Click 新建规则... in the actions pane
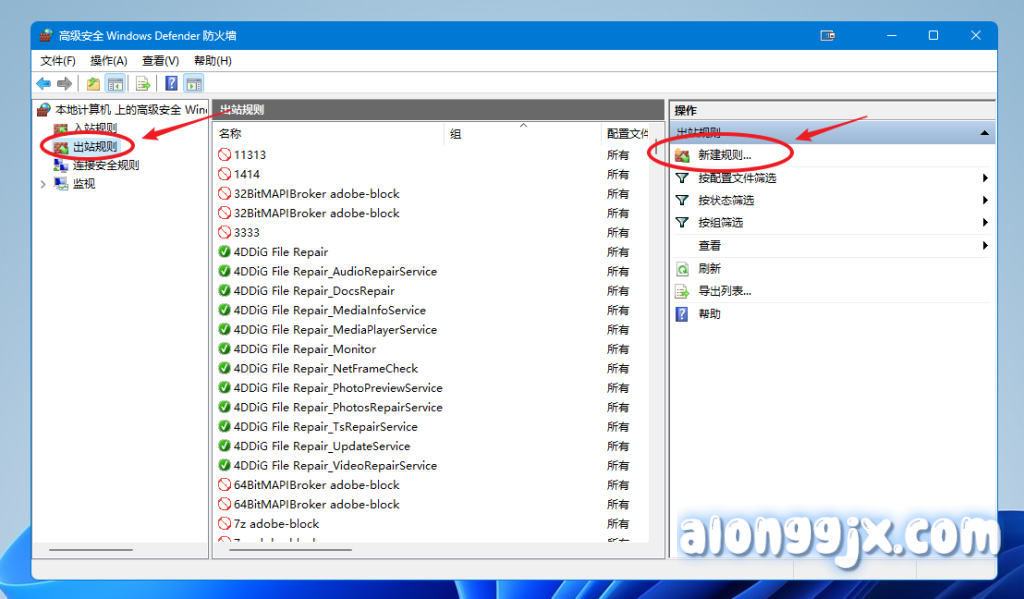This screenshot has height=599, width=1024. pyautogui.click(x=724, y=156)
